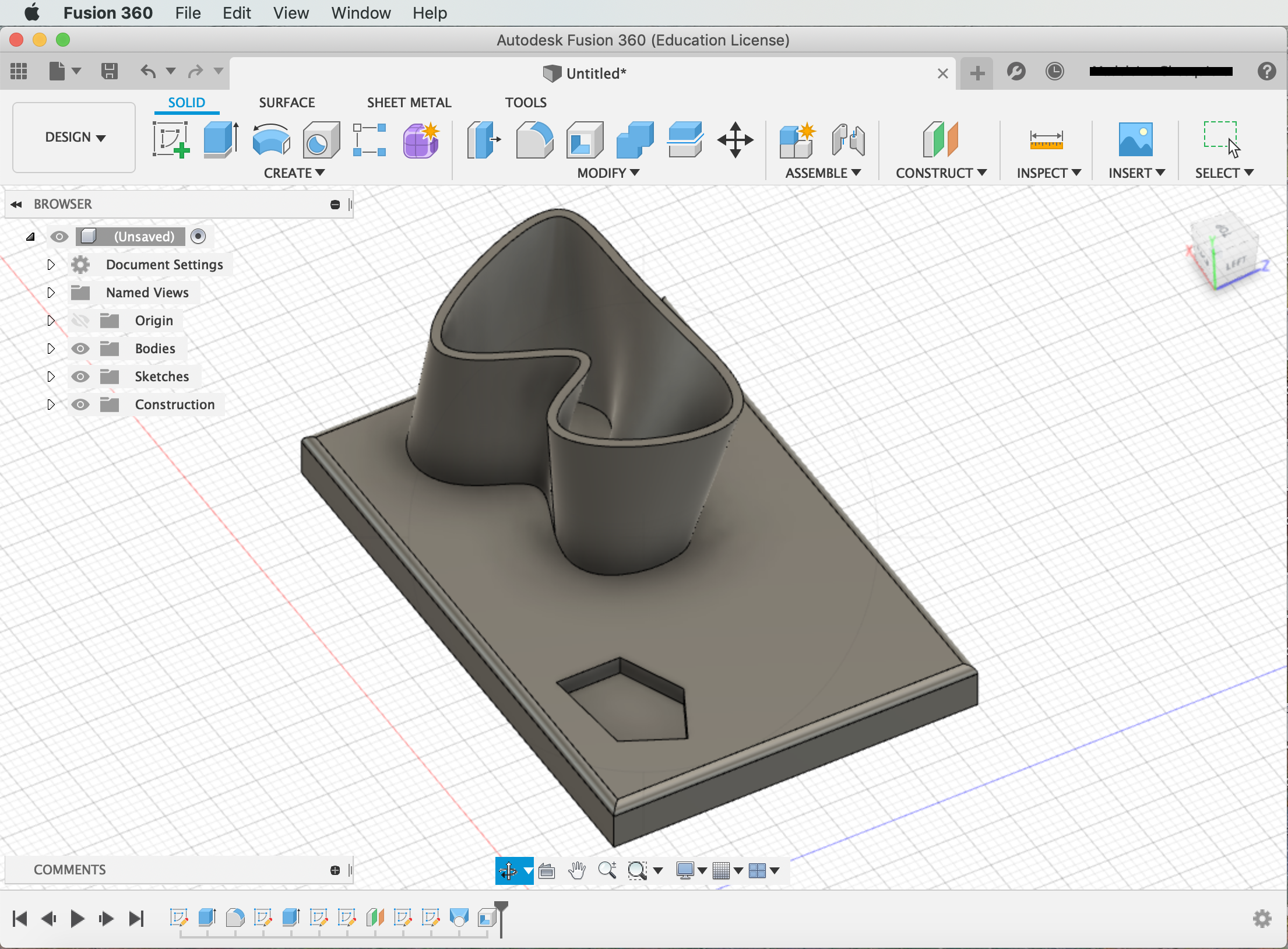Image resolution: width=1288 pixels, height=949 pixels.
Task: Open the File menu
Action: click(x=188, y=13)
